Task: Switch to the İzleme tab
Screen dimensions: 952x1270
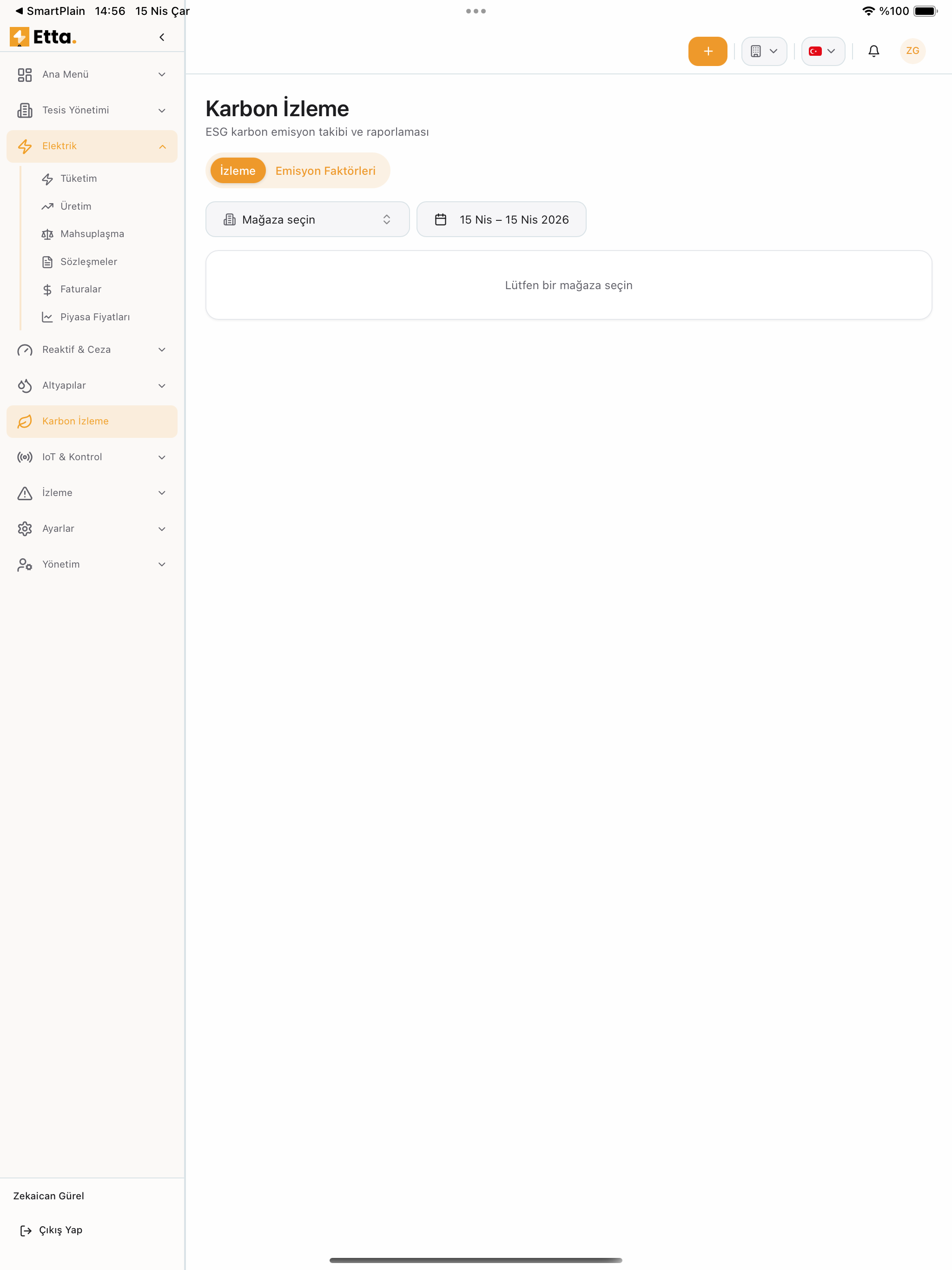Action: click(238, 171)
